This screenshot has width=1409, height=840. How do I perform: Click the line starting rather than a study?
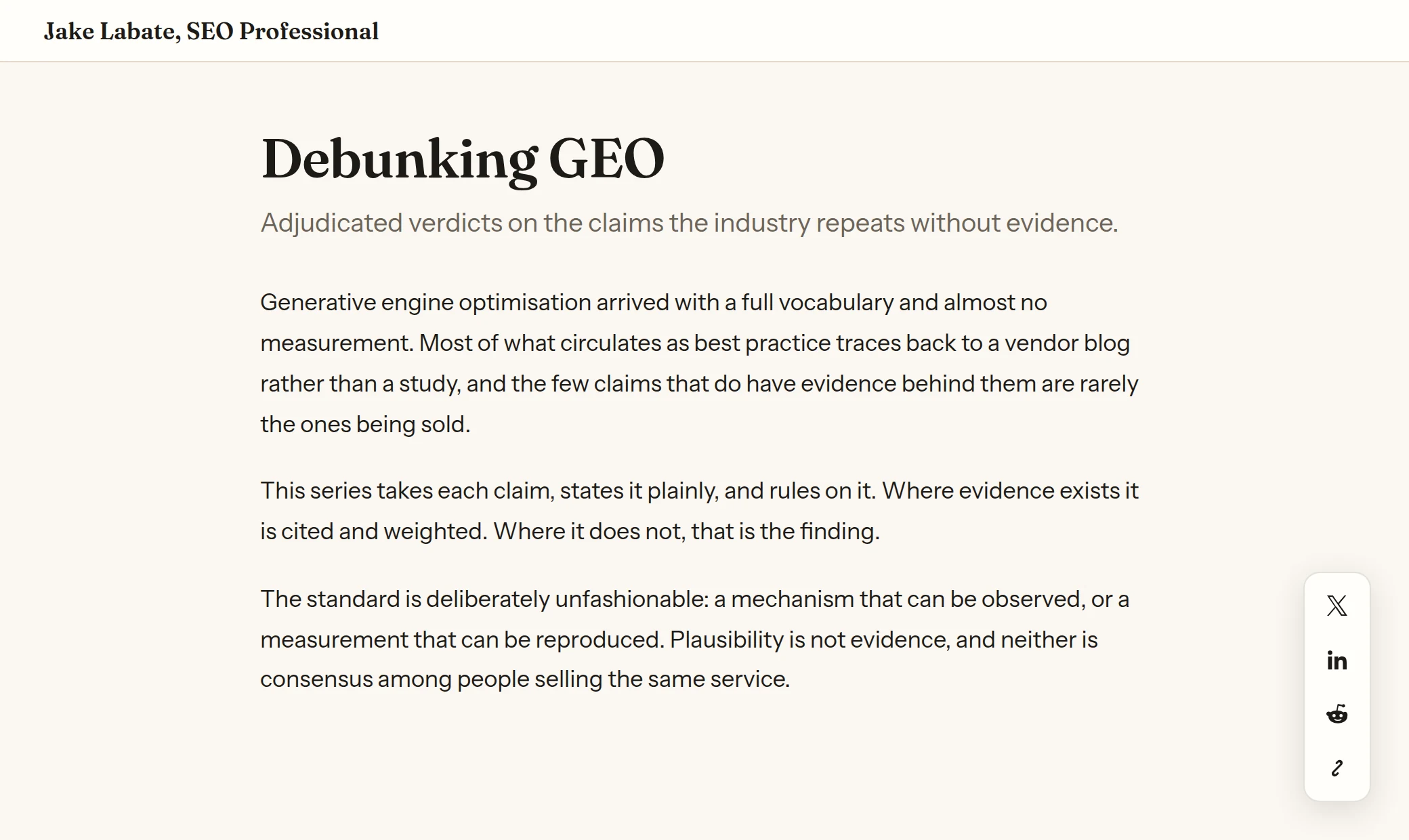699,383
